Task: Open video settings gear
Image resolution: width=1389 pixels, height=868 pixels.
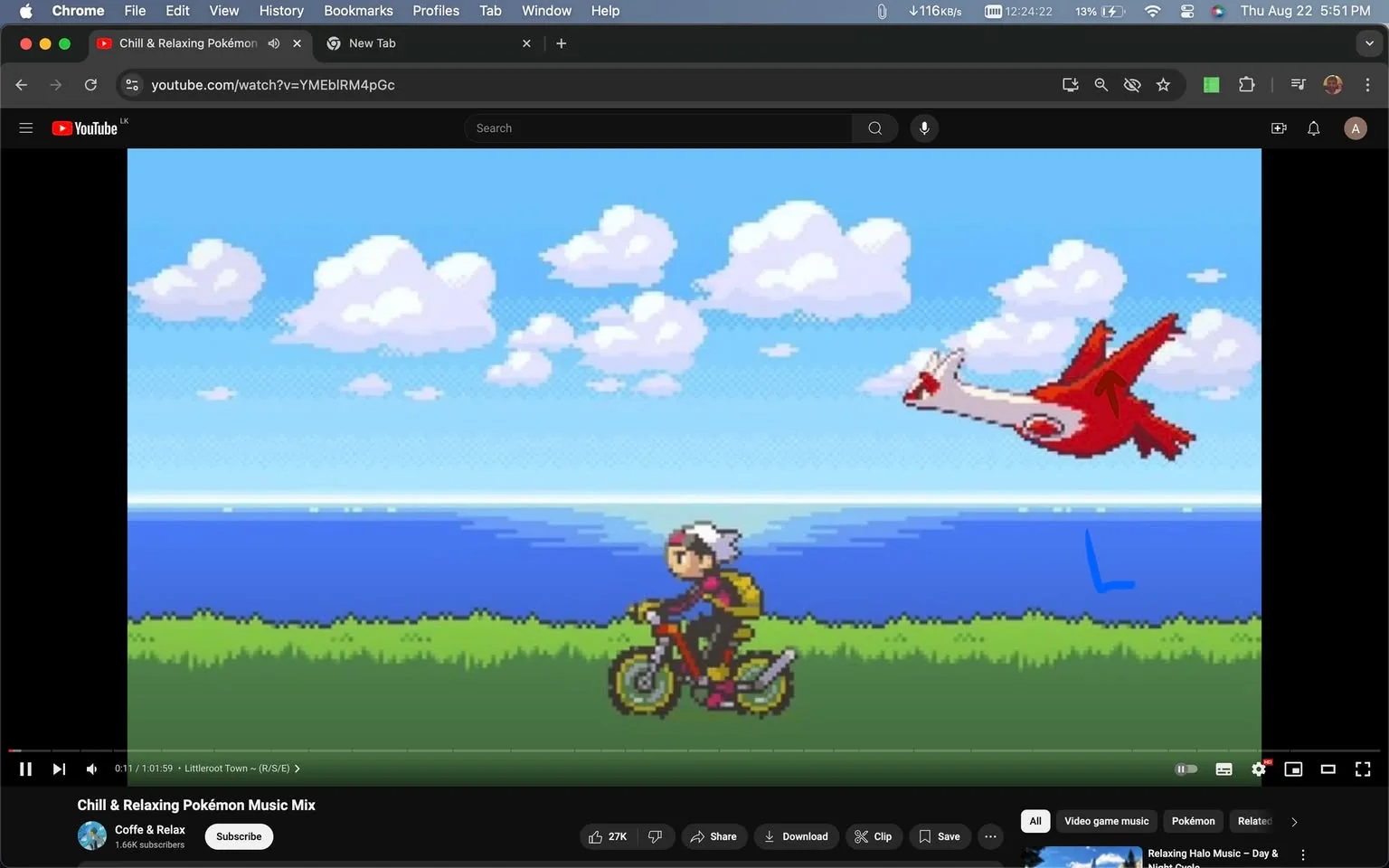Action: coord(1259,769)
